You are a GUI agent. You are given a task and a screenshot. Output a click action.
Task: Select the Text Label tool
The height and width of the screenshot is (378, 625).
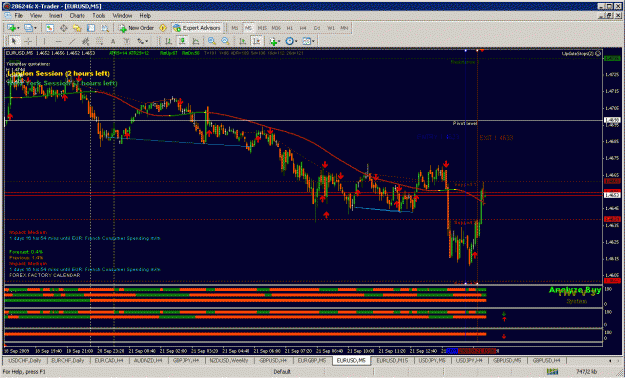click(x=127, y=41)
